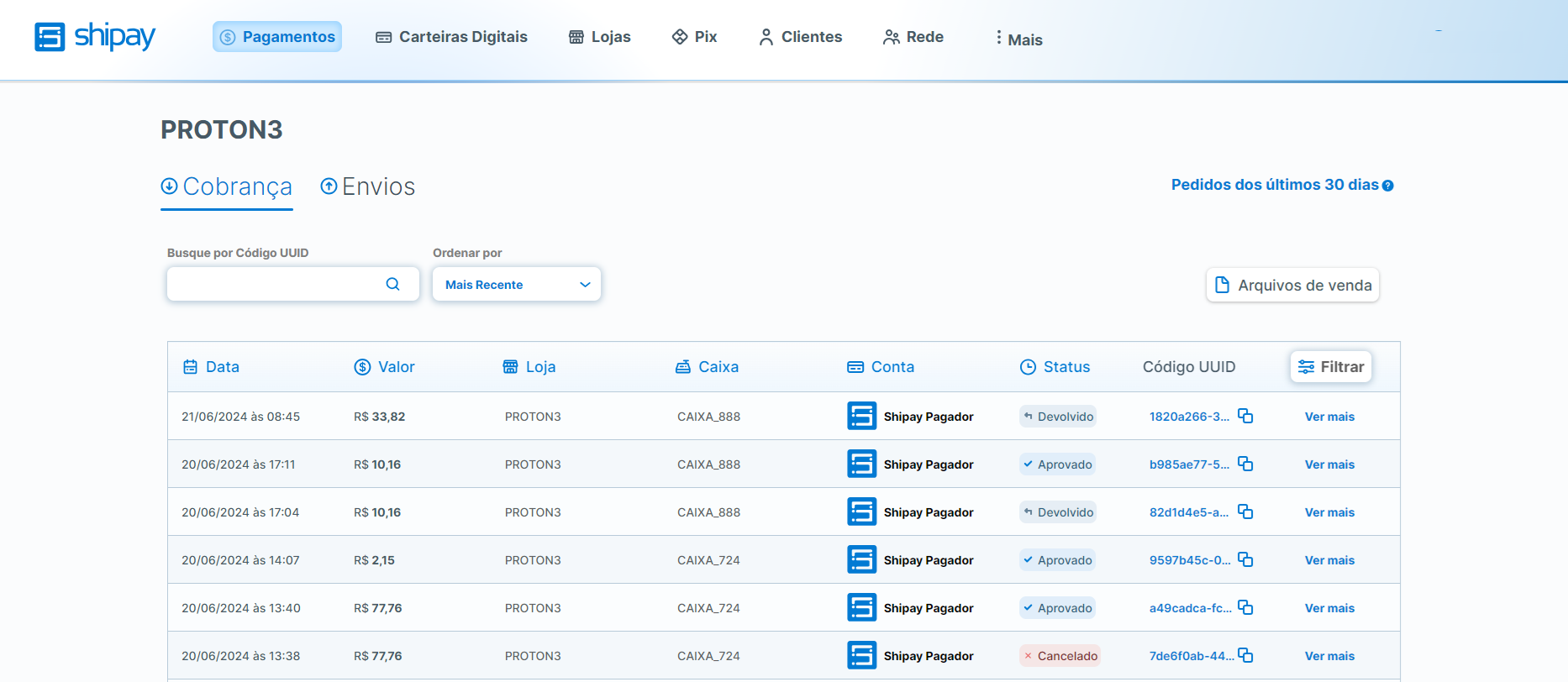Click UUID link a49cadca-fc...
1568x682 pixels.
(1191, 608)
